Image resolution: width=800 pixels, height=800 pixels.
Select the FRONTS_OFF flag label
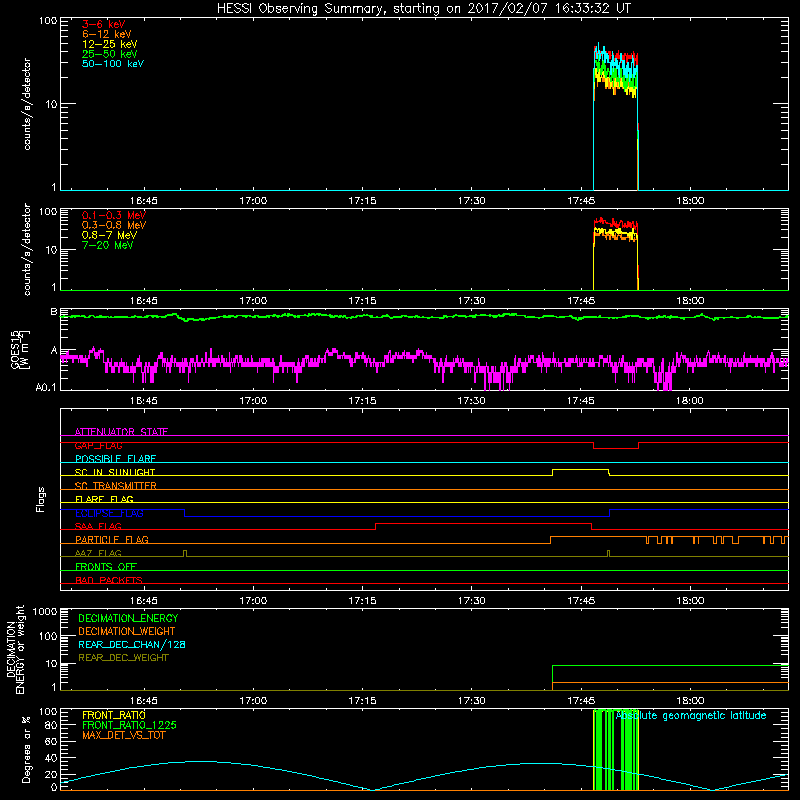coord(106,566)
